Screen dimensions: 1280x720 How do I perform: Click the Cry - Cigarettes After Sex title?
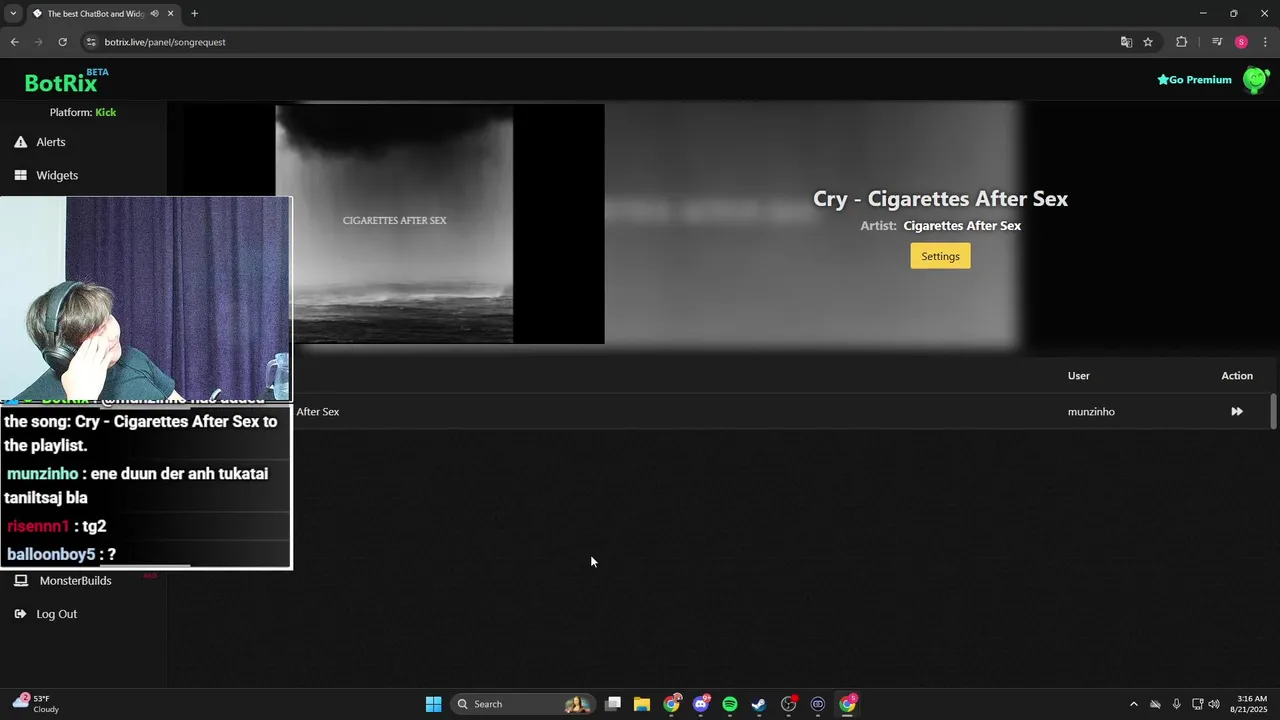940,199
